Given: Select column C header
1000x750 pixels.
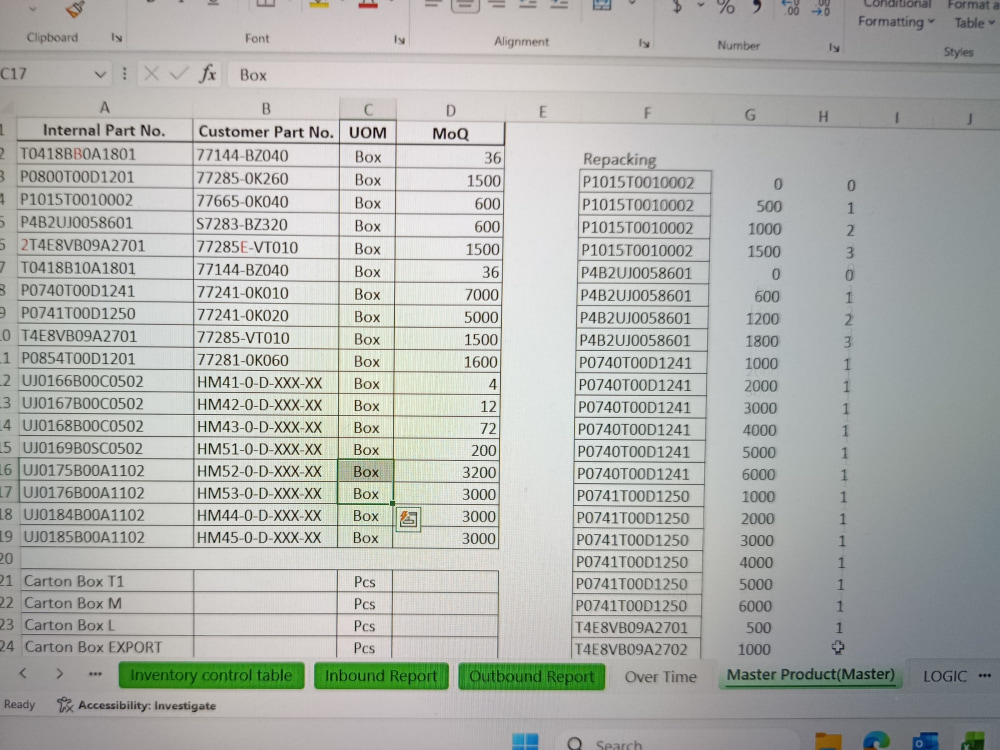Looking at the screenshot, I should pos(368,109).
